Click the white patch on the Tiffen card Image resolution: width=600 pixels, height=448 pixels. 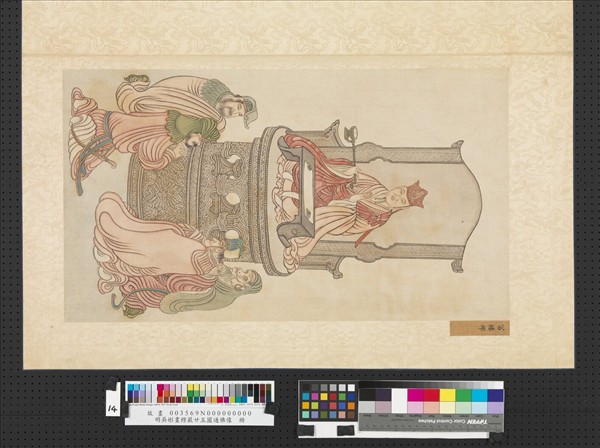[x=399, y=395]
